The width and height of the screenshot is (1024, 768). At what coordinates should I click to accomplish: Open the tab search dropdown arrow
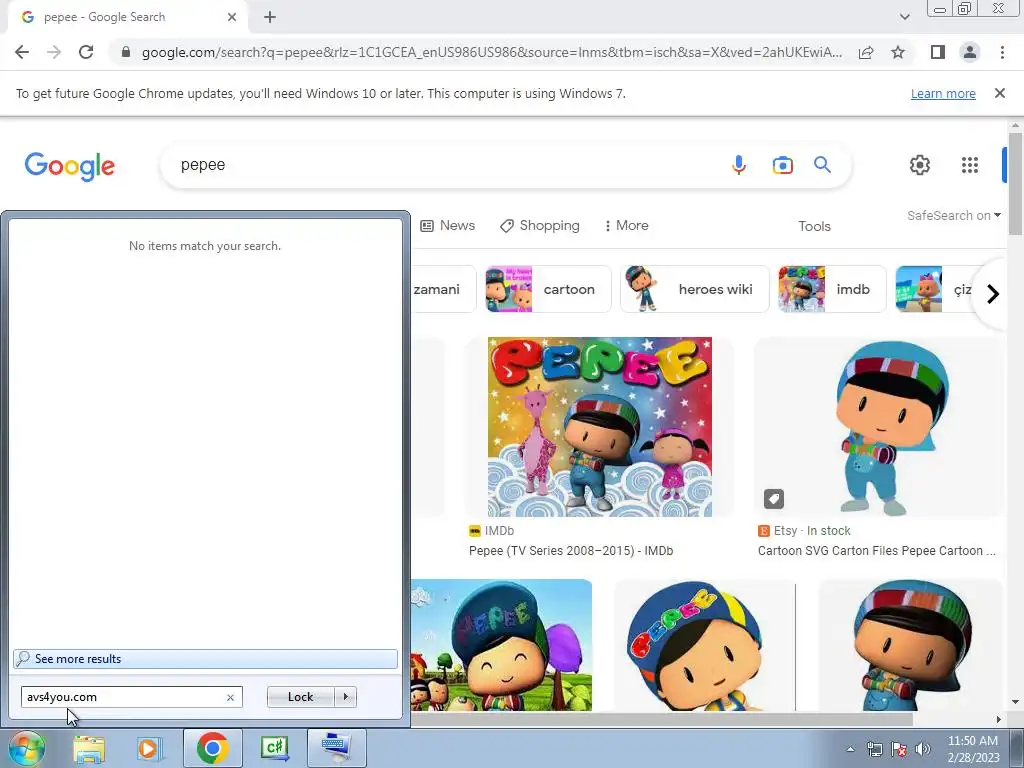tap(904, 17)
